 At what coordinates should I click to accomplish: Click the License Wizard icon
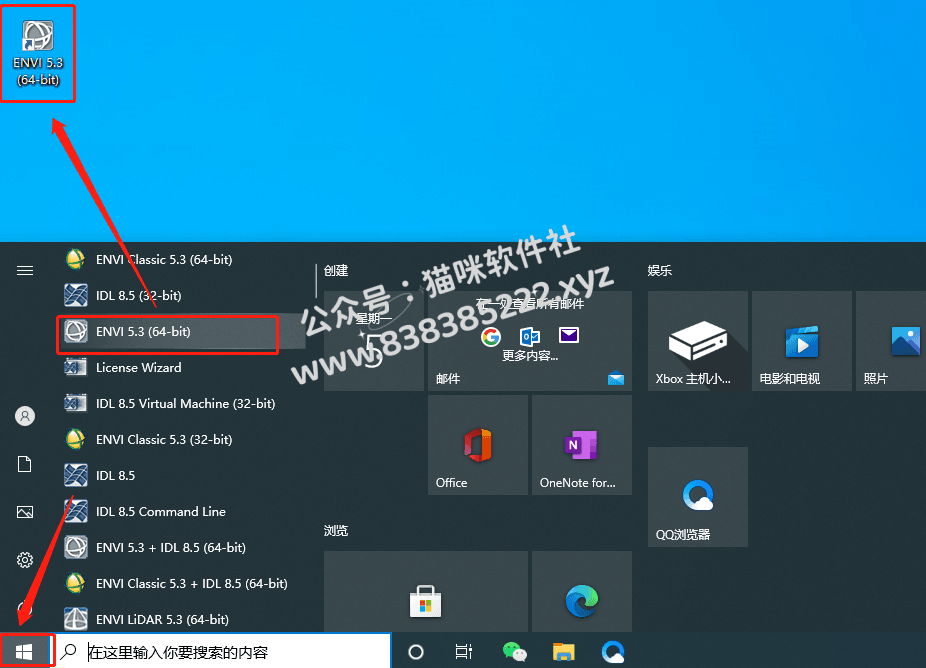click(76, 367)
